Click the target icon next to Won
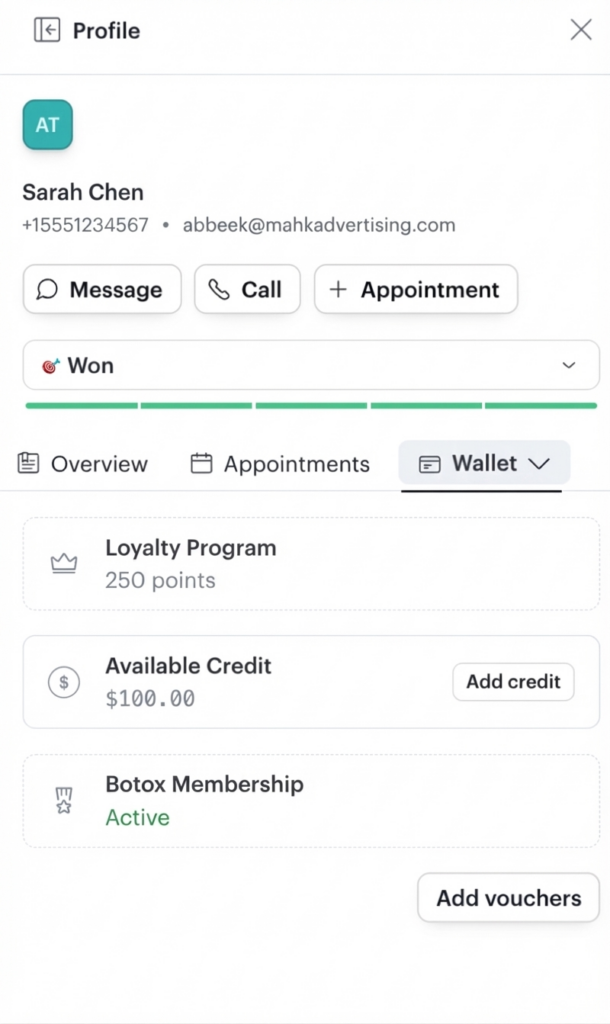Screen dimensions: 610x1024 coord(50,366)
